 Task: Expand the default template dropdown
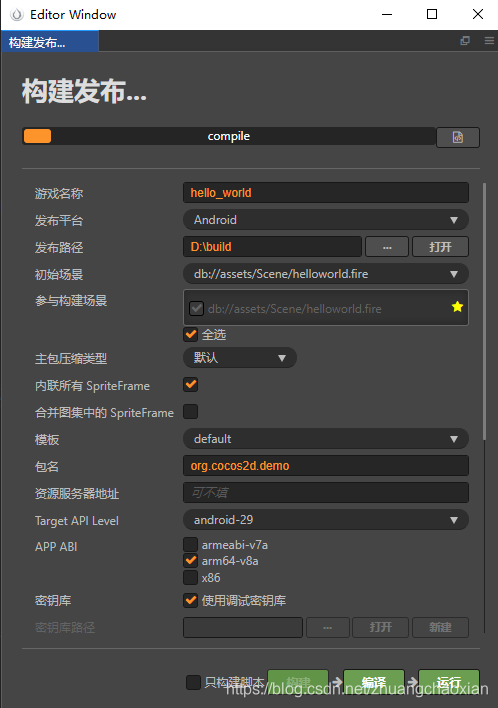click(x=326, y=439)
